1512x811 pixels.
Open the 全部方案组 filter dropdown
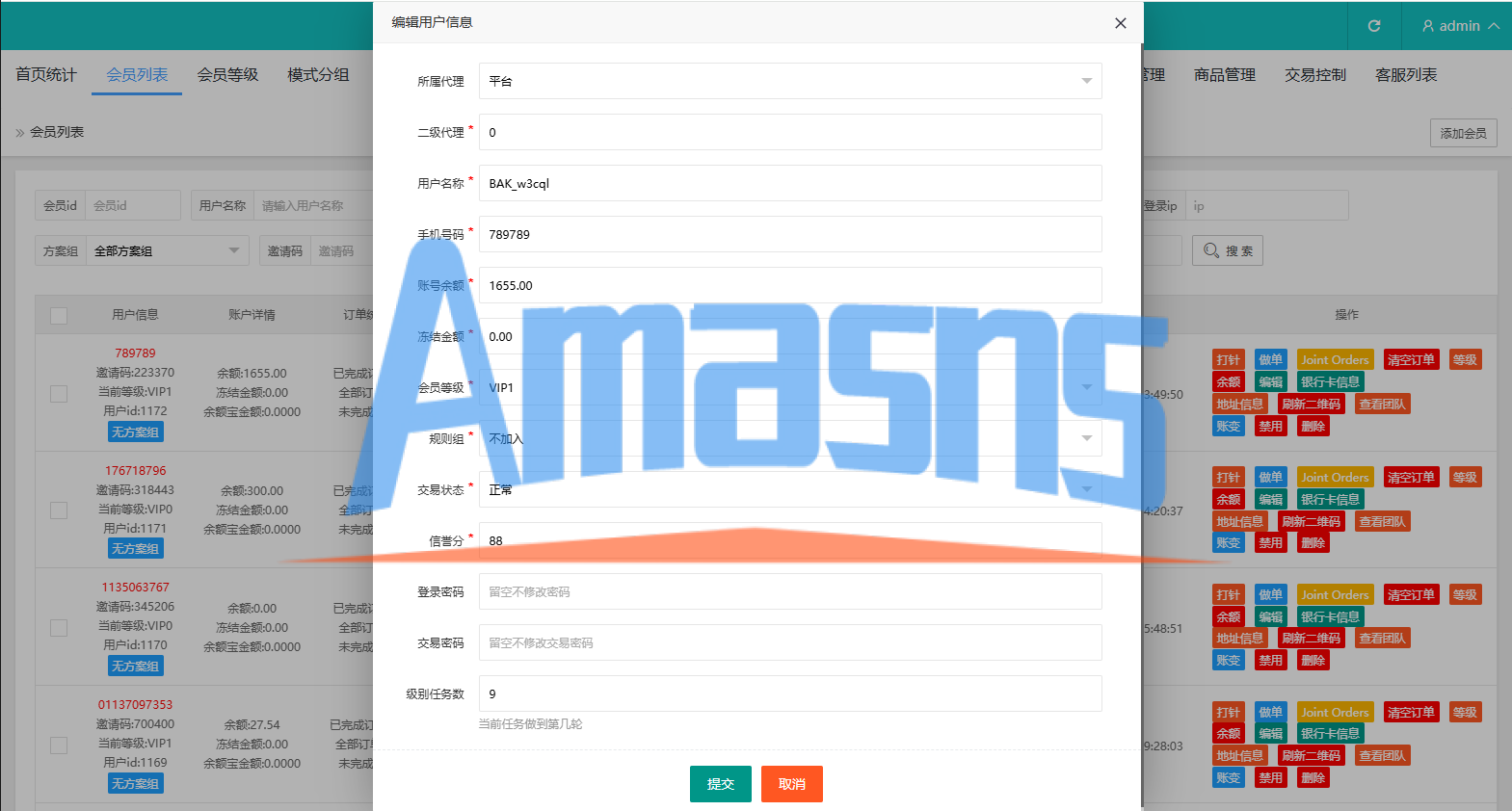pos(168,250)
